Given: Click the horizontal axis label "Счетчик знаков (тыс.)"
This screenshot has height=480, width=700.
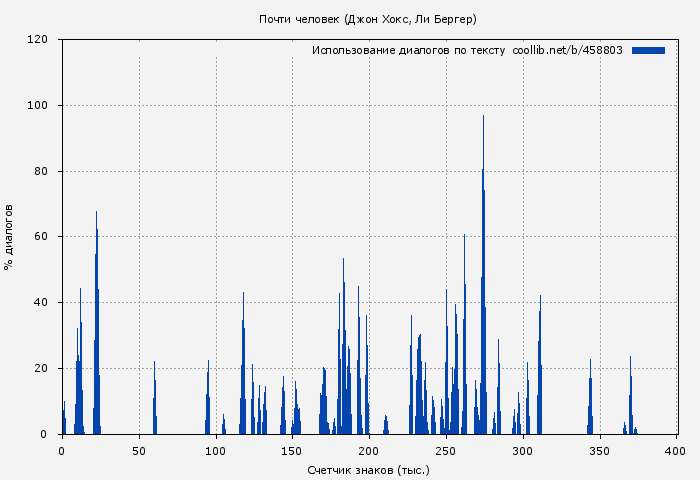Looking at the screenshot, I should pyautogui.click(x=368, y=469).
